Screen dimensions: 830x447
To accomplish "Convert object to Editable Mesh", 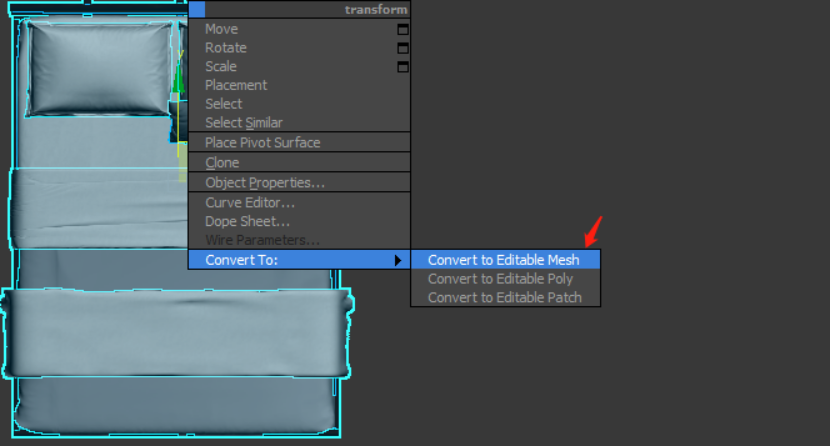I will (506, 260).
